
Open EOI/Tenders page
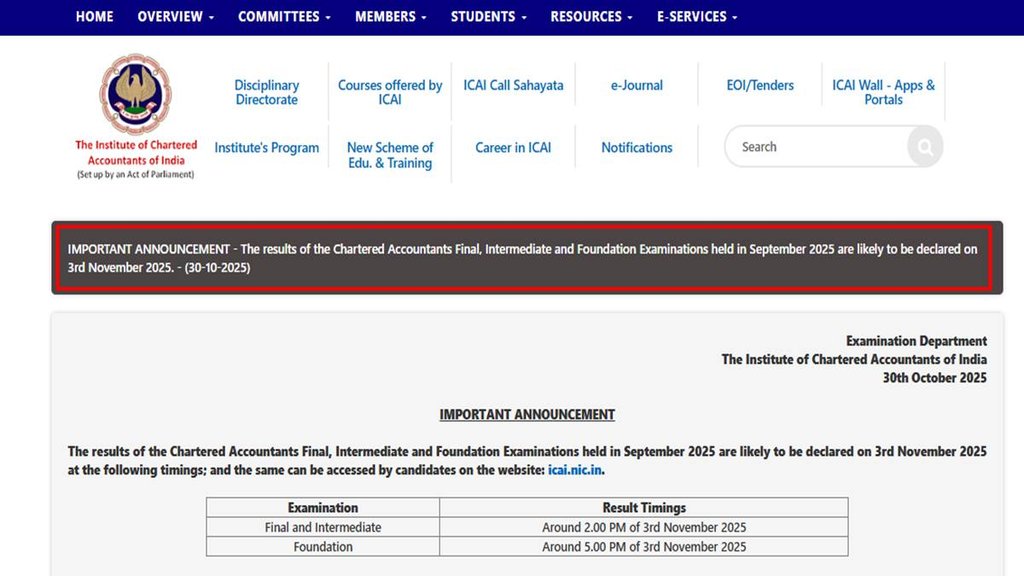pos(758,85)
